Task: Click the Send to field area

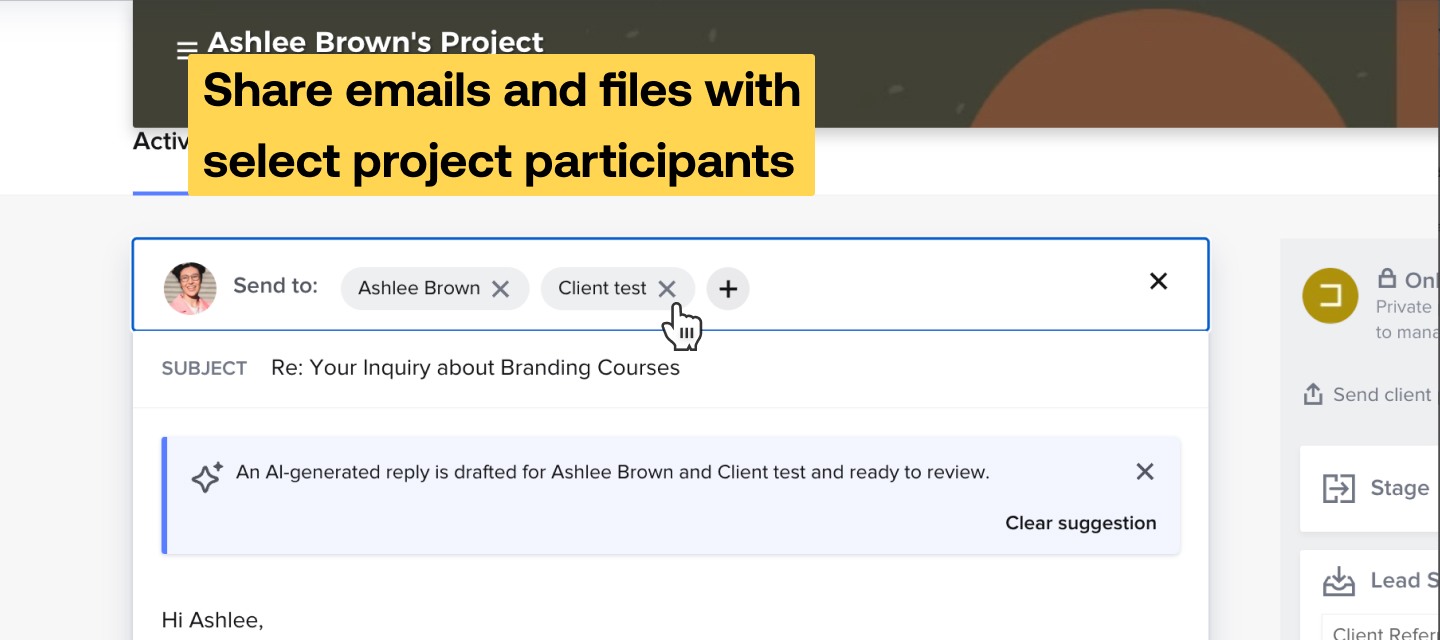Action: coord(275,285)
